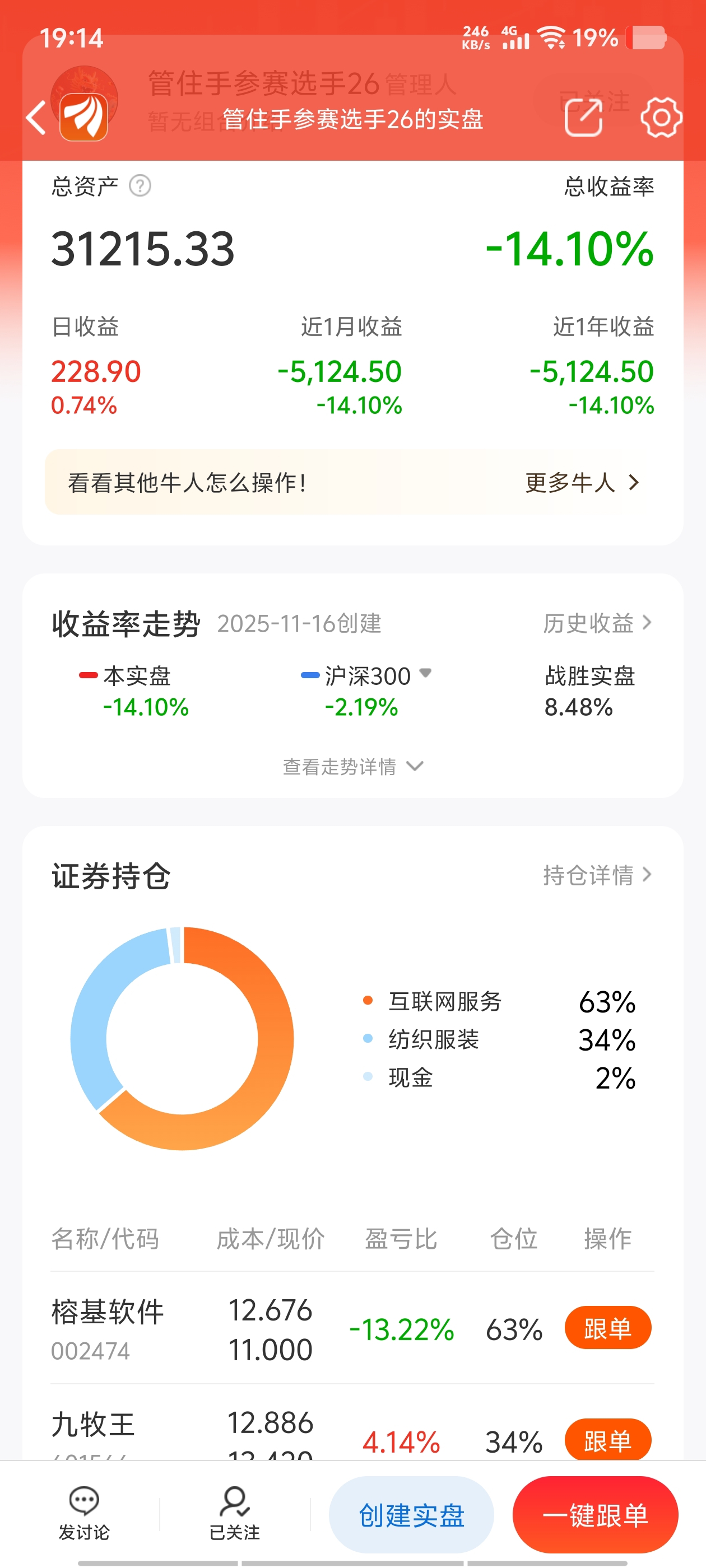Expand 查看走势详情 trend details
Viewport: 706px width, 1568px height.
click(352, 766)
